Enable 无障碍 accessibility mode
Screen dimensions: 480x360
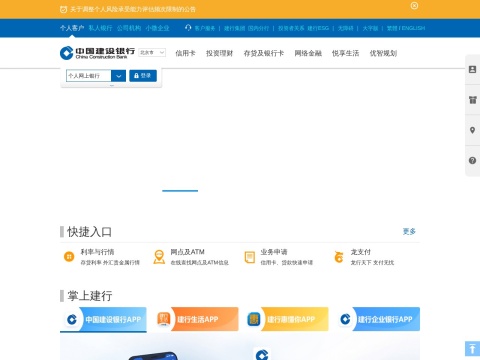pyautogui.click(x=345, y=28)
